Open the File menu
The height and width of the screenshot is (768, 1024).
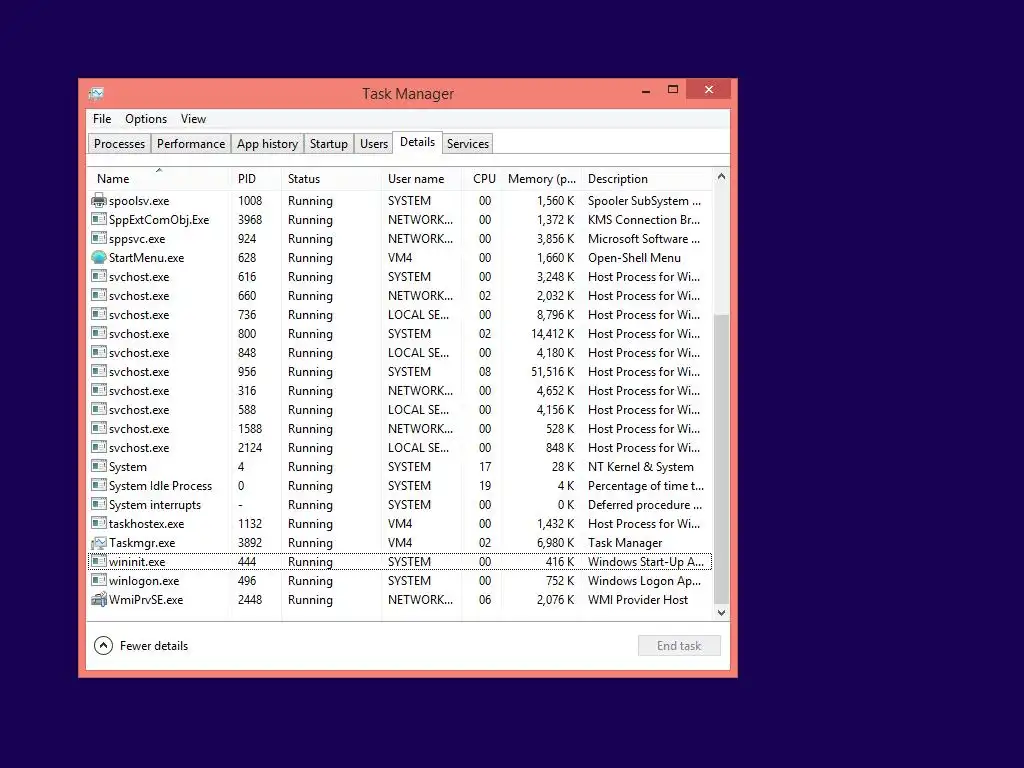(x=102, y=119)
